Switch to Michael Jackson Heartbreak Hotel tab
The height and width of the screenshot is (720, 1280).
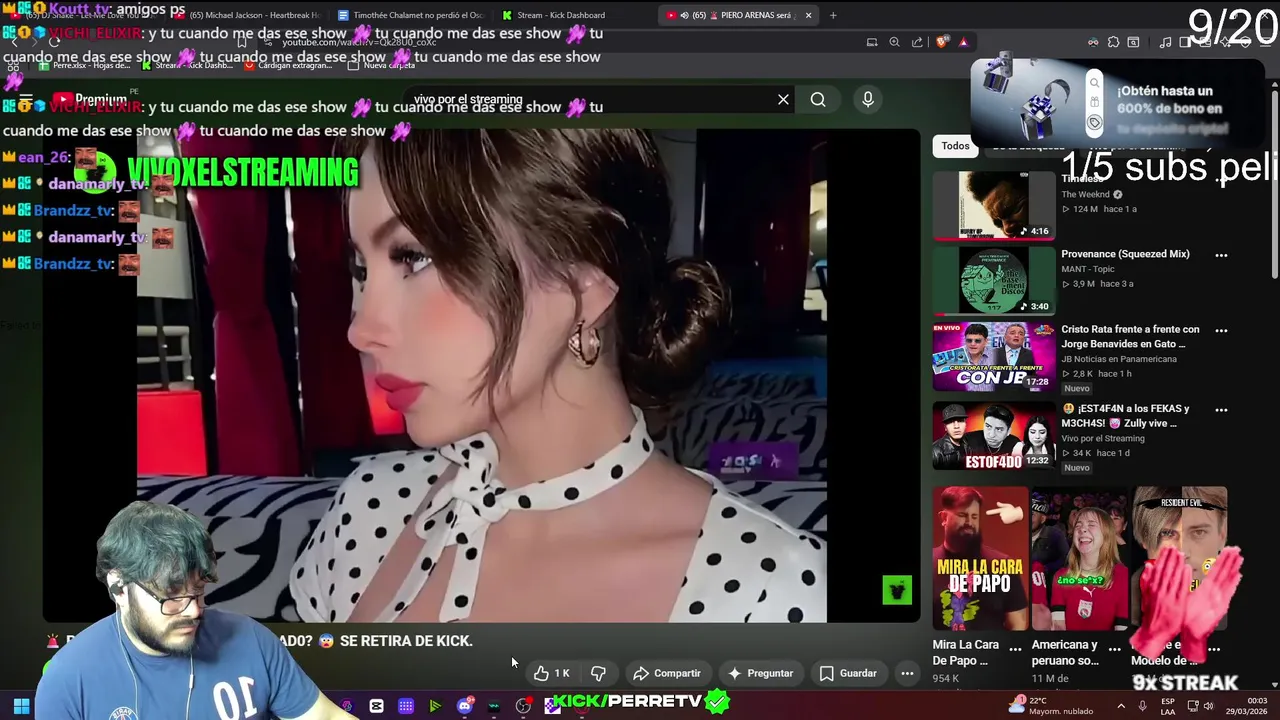pos(245,15)
